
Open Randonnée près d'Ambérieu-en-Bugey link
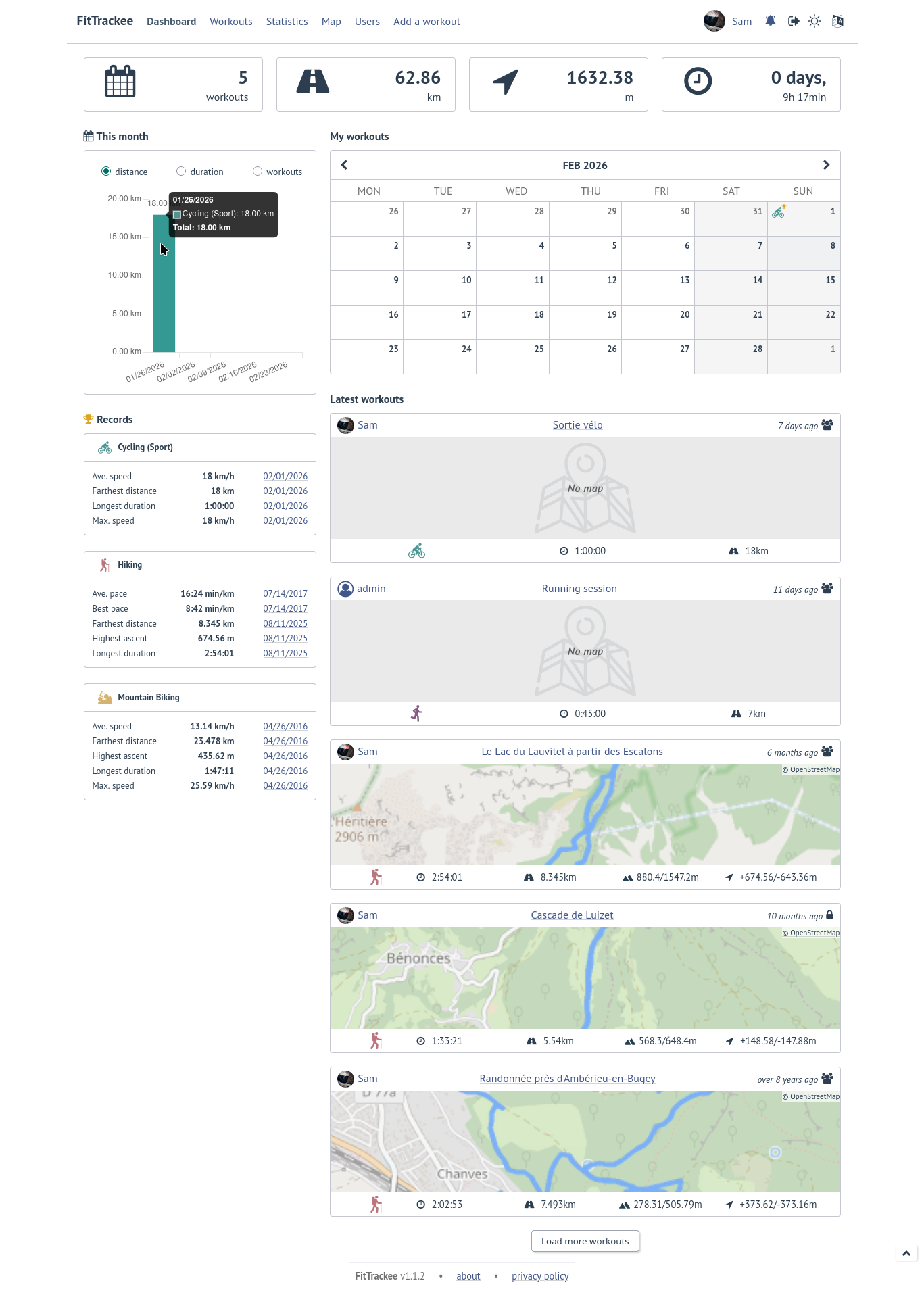click(x=568, y=1079)
